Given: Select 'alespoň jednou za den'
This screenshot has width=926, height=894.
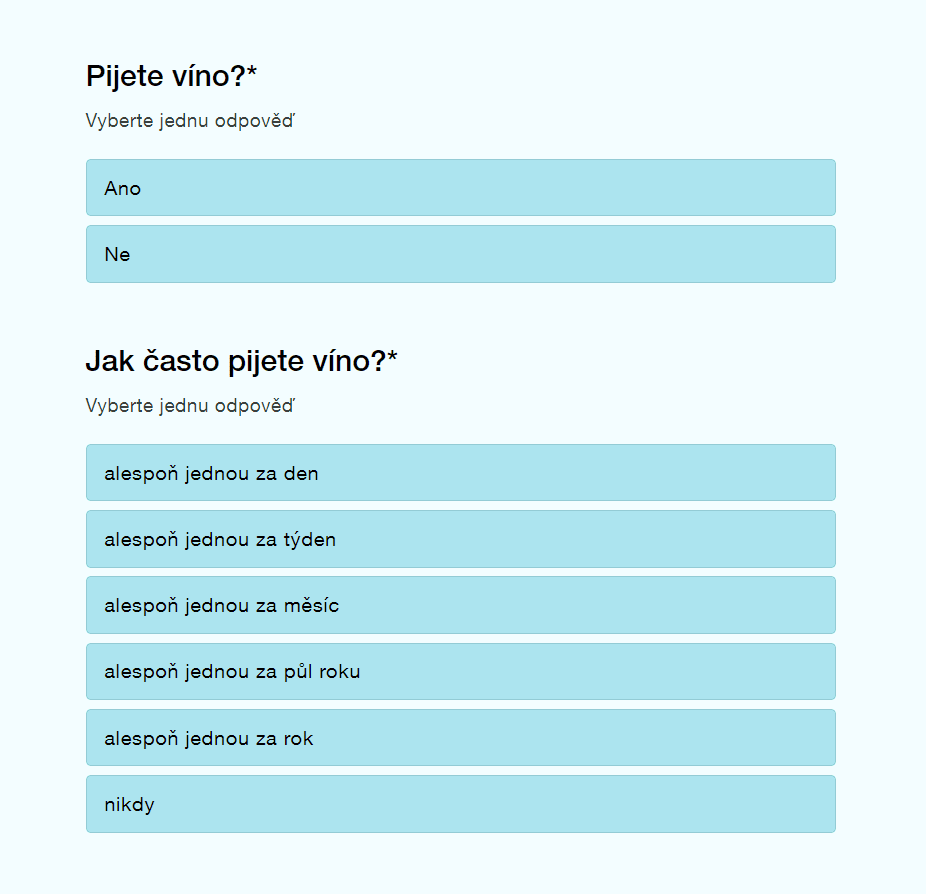Looking at the screenshot, I should click(460, 473).
